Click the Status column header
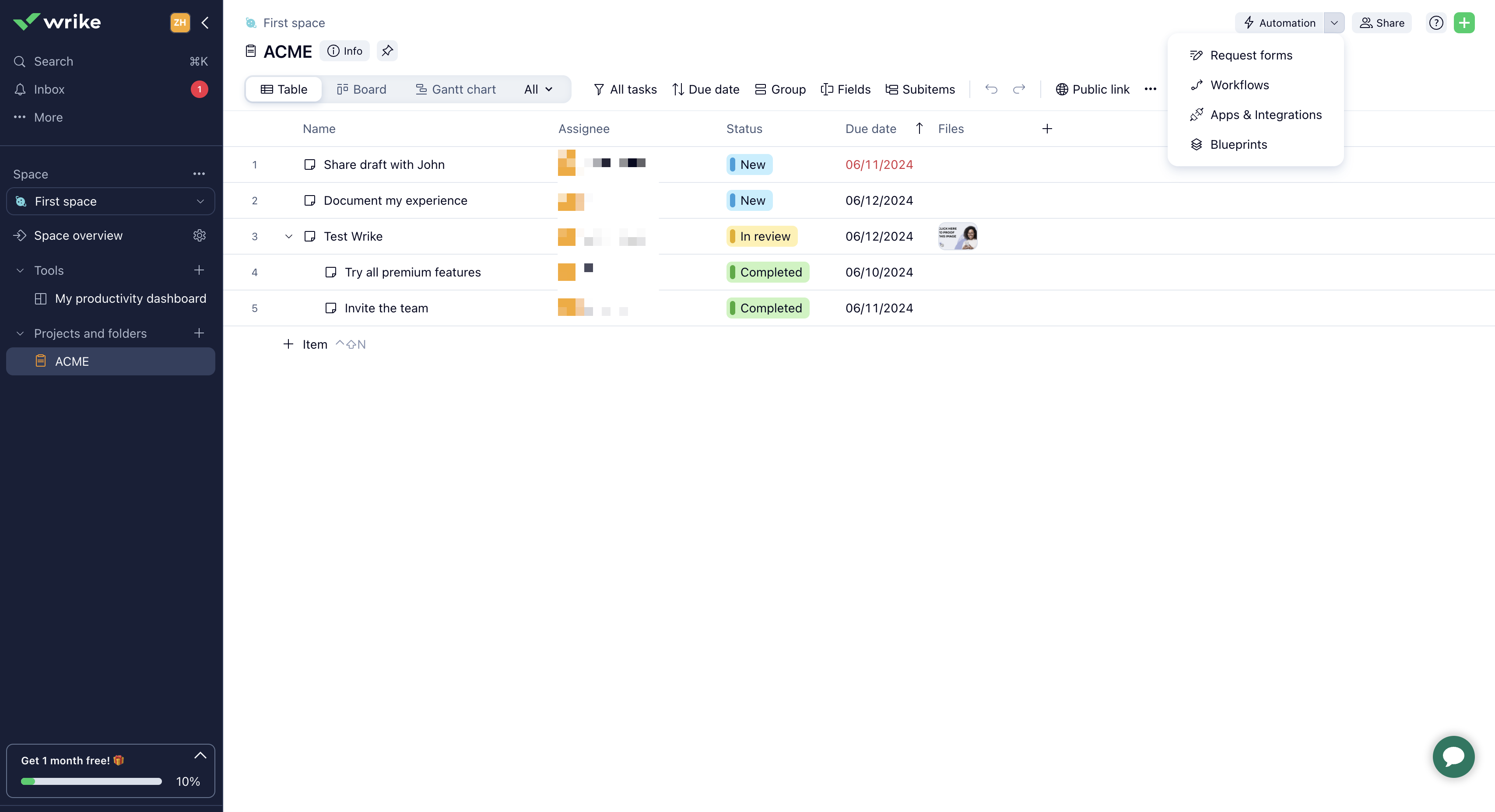 point(744,129)
